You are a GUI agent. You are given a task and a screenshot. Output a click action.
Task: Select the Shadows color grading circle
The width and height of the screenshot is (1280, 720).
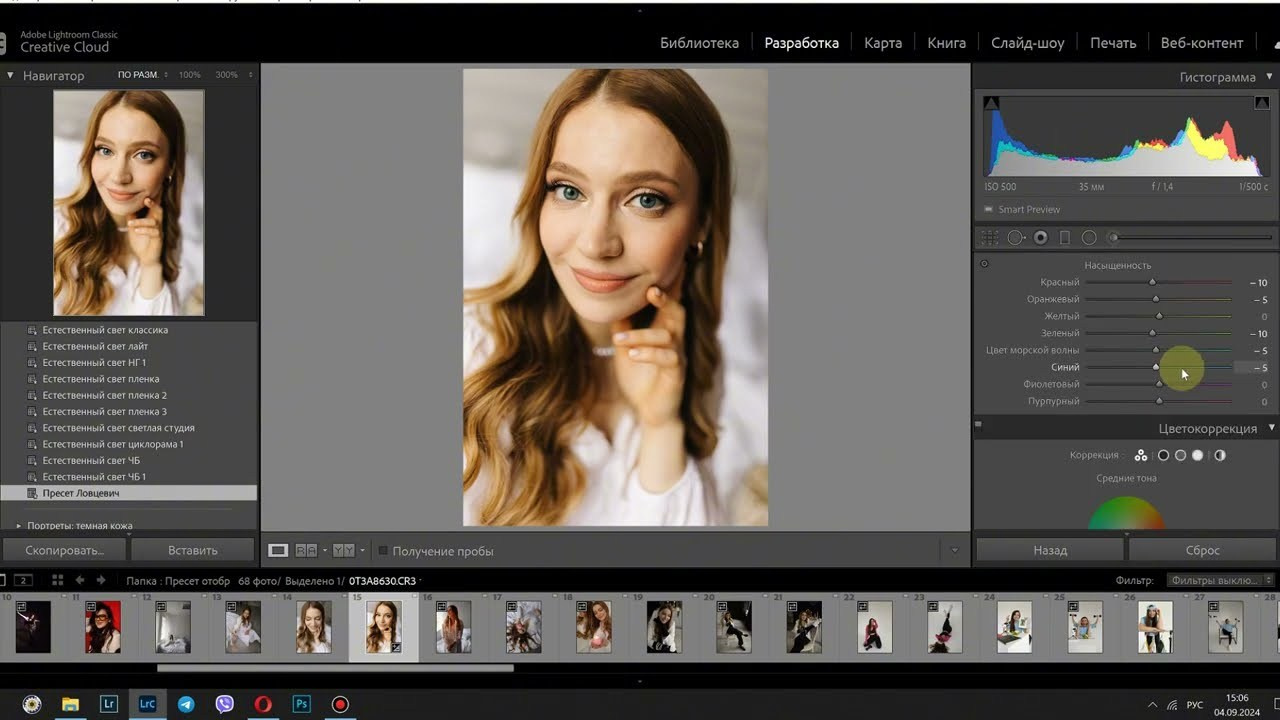tap(1163, 456)
